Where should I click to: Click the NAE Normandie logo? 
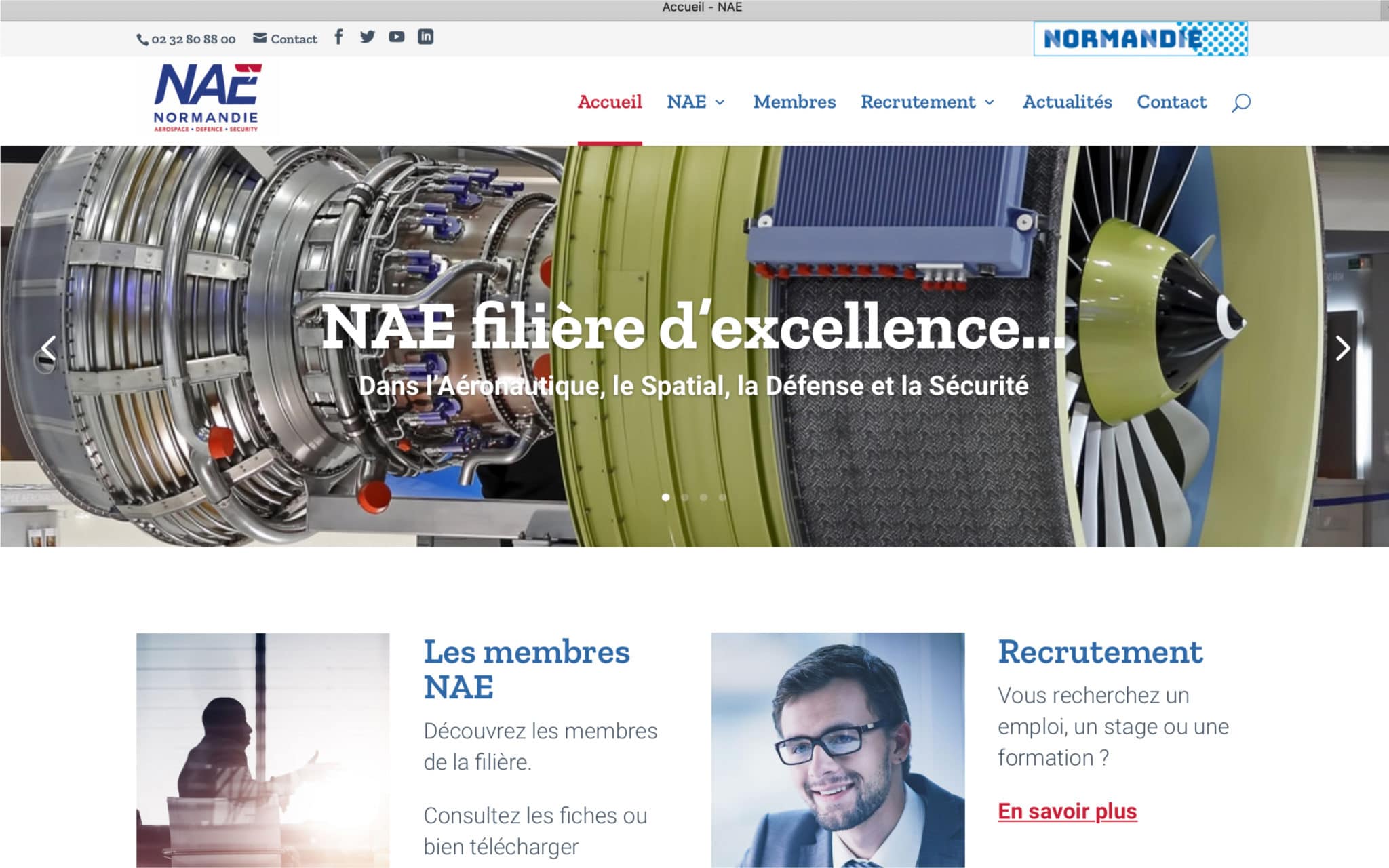[207, 98]
